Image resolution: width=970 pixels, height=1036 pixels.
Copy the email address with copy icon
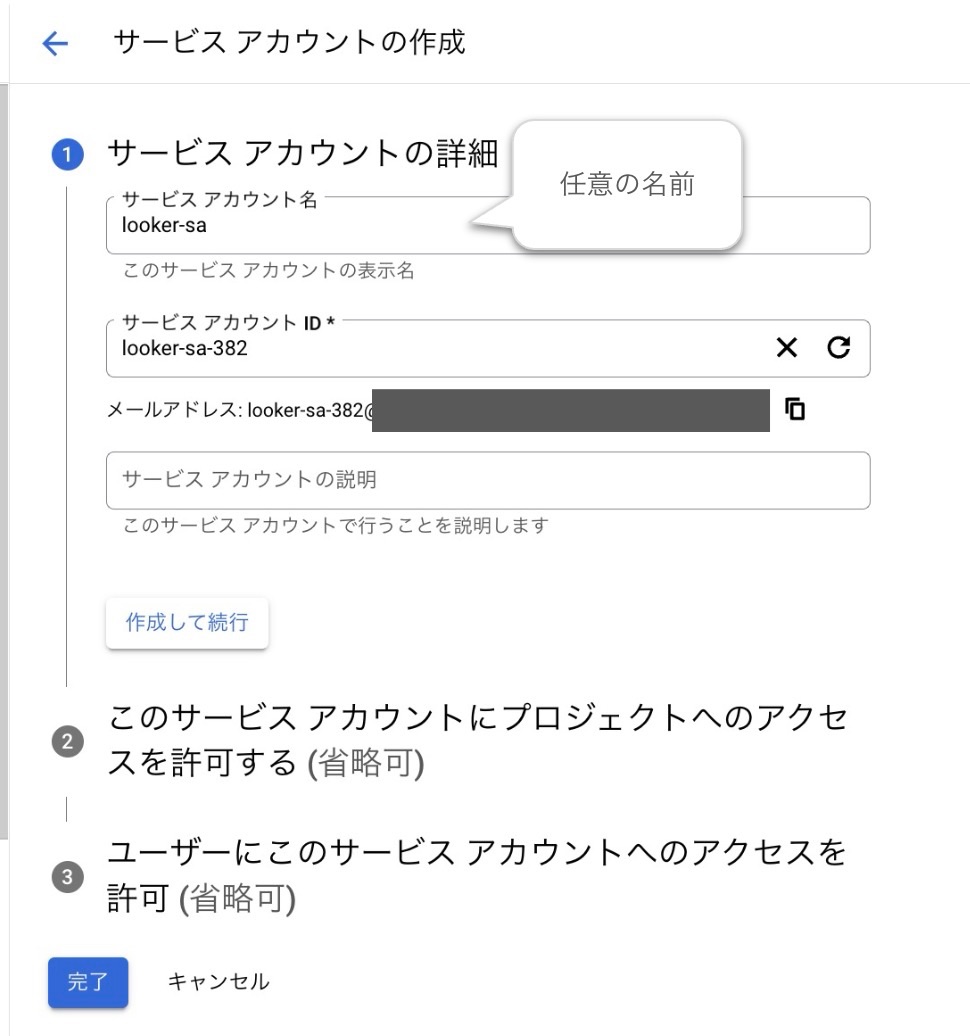795,410
